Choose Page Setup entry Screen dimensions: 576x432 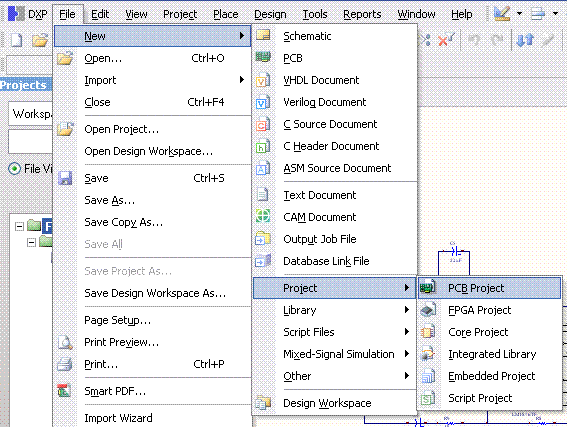click(x=152, y=320)
